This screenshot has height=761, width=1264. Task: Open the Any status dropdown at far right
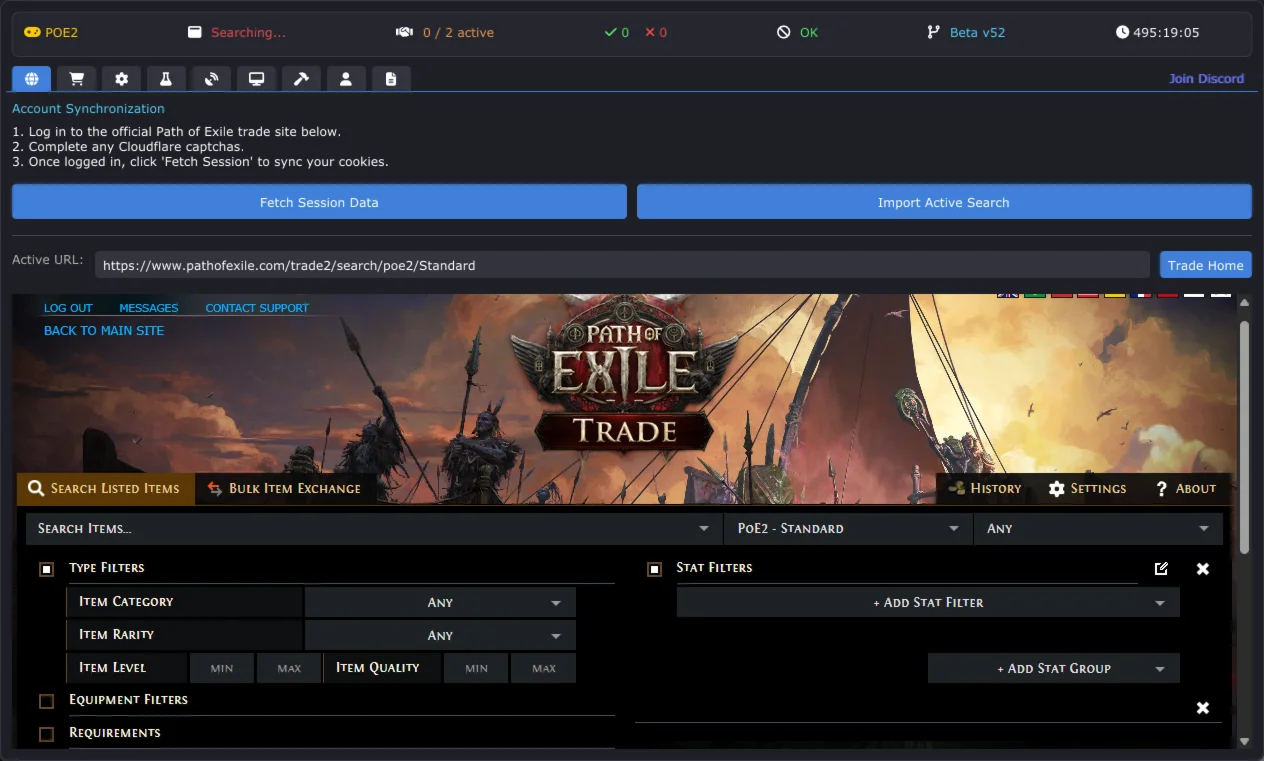click(1099, 529)
